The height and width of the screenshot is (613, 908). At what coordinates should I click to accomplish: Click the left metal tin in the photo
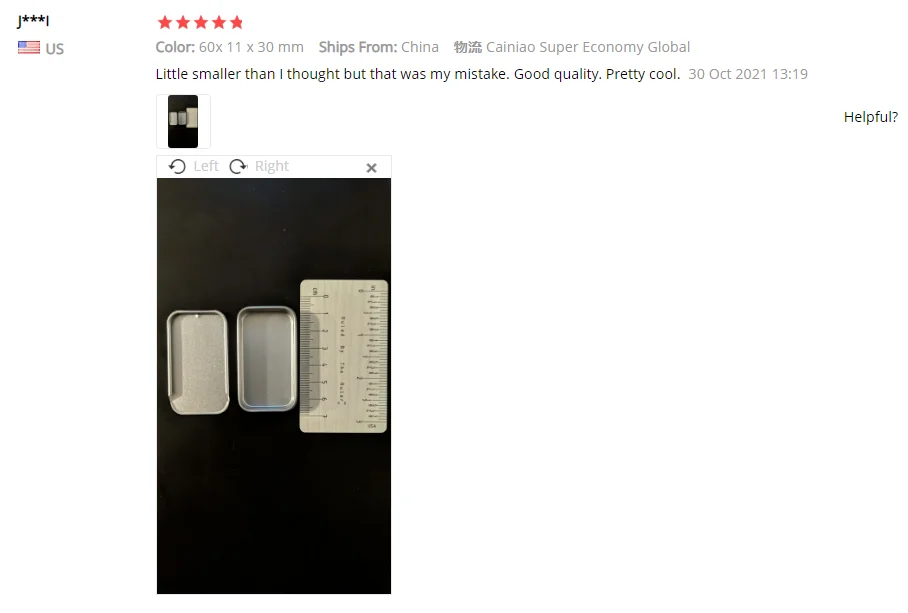pyautogui.click(x=198, y=362)
